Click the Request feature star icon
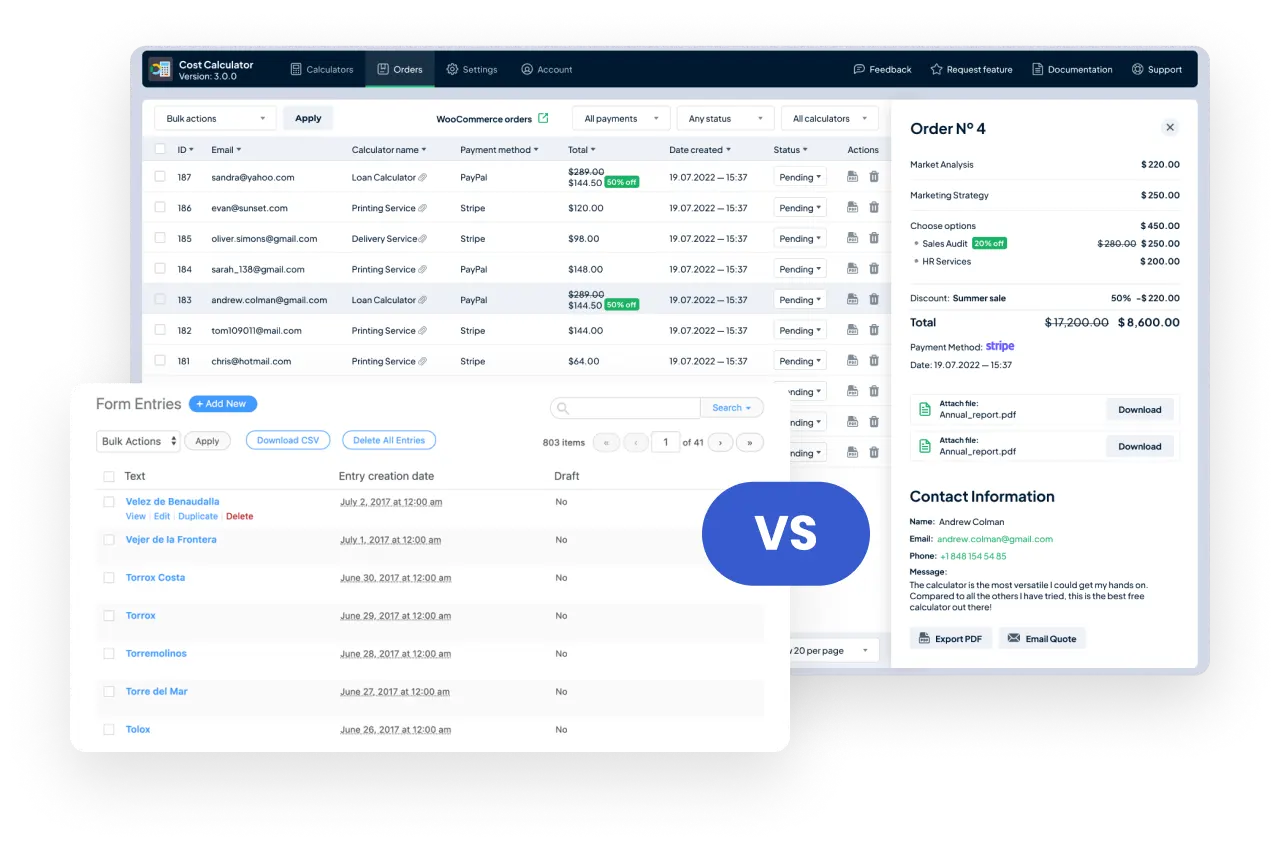 [x=936, y=69]
